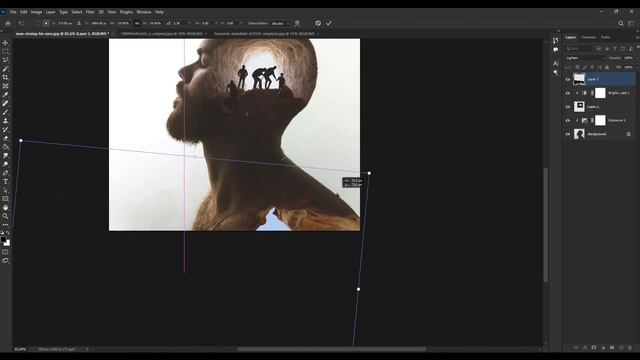The width and height of the screenshot is (640, 360).
Task: Select the Rectangular Marquee tool
Action: (5, 51)
